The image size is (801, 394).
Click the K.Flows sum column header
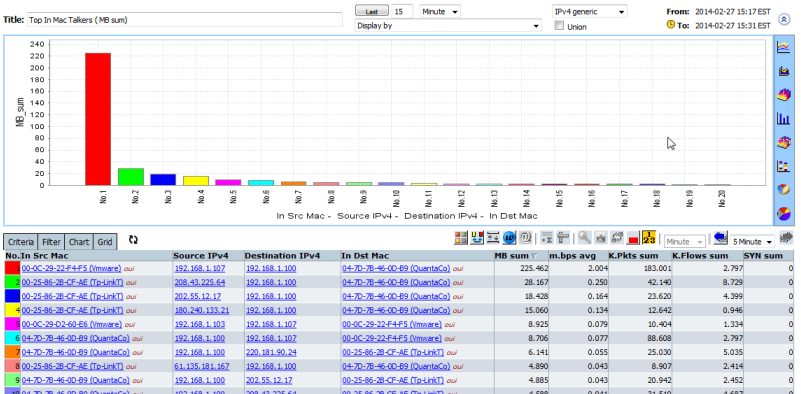click(x=708, y=256)
